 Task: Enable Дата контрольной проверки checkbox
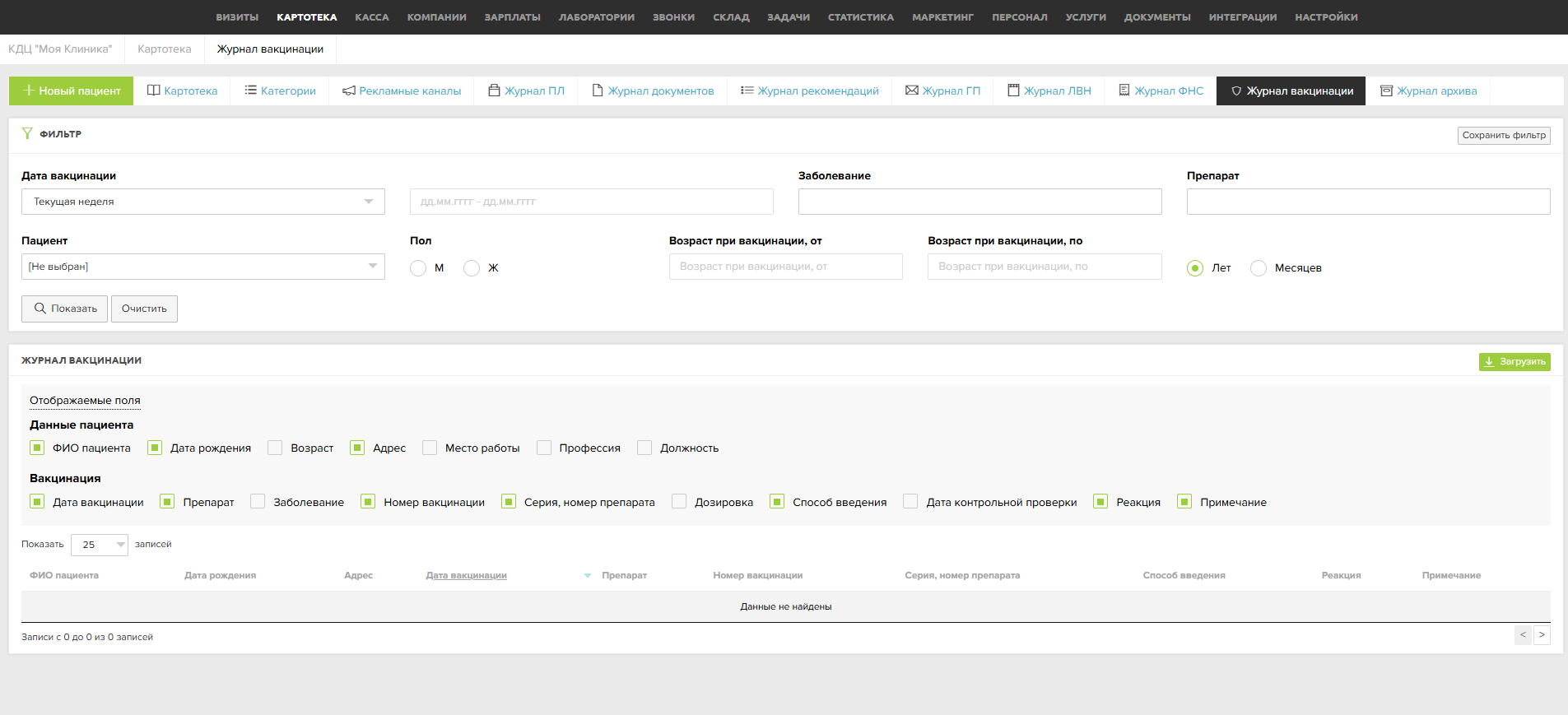910,501
